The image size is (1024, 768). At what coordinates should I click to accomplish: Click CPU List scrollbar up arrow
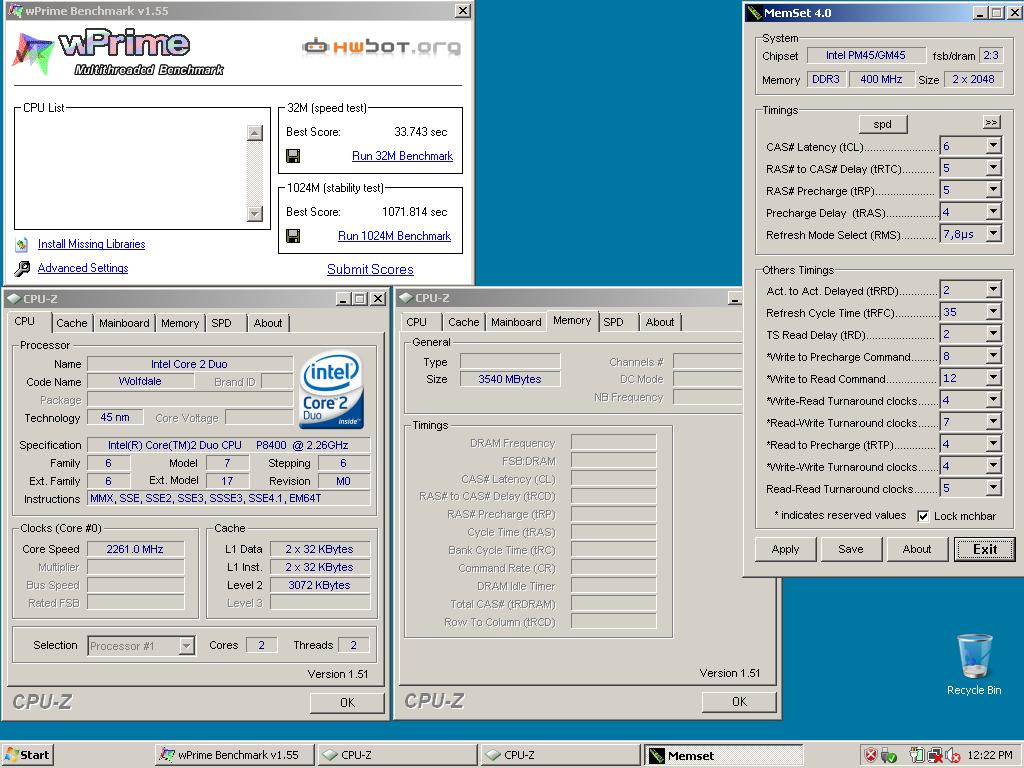(255, 133)
